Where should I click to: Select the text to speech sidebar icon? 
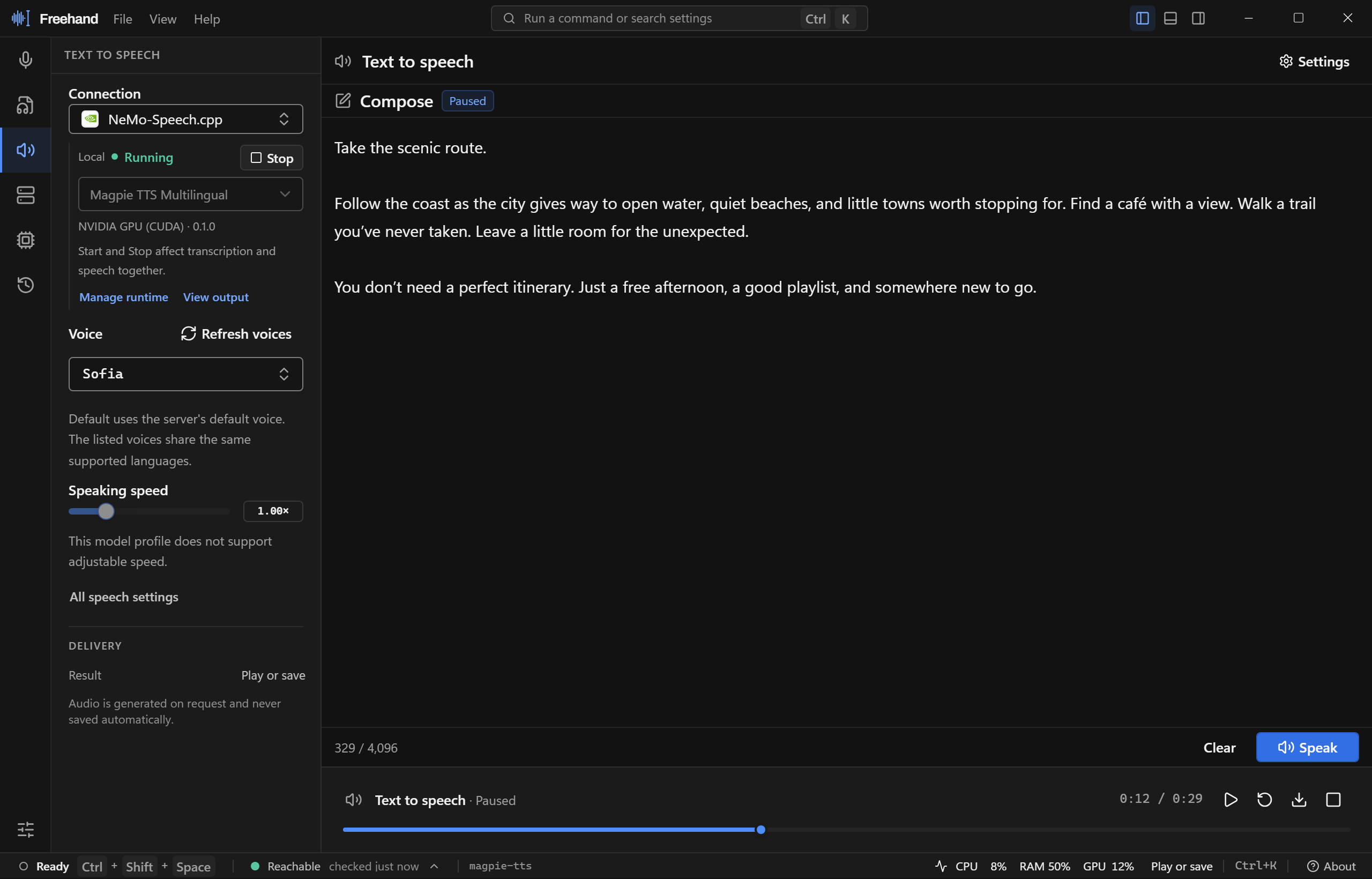tap(25, 150)
